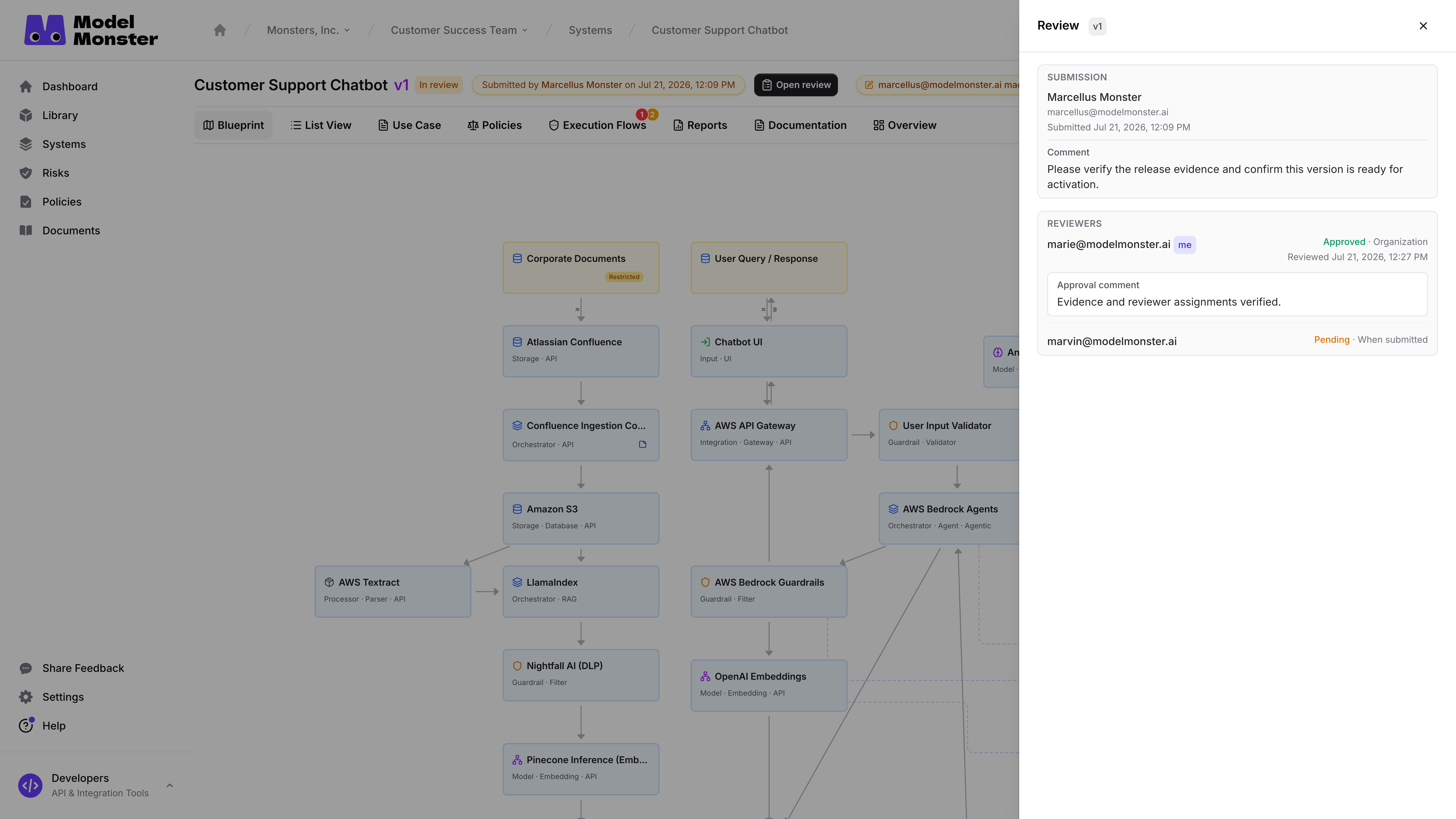
Task: Click 'marcellus@modelmonster.ai' in Submission section
Action: [1108, 112]
